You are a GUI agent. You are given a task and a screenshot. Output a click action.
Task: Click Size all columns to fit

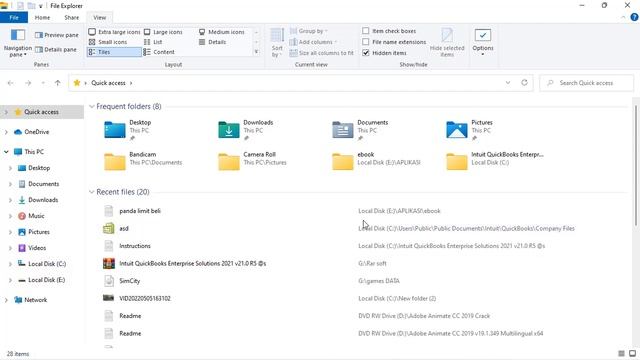tap(321, 53)
